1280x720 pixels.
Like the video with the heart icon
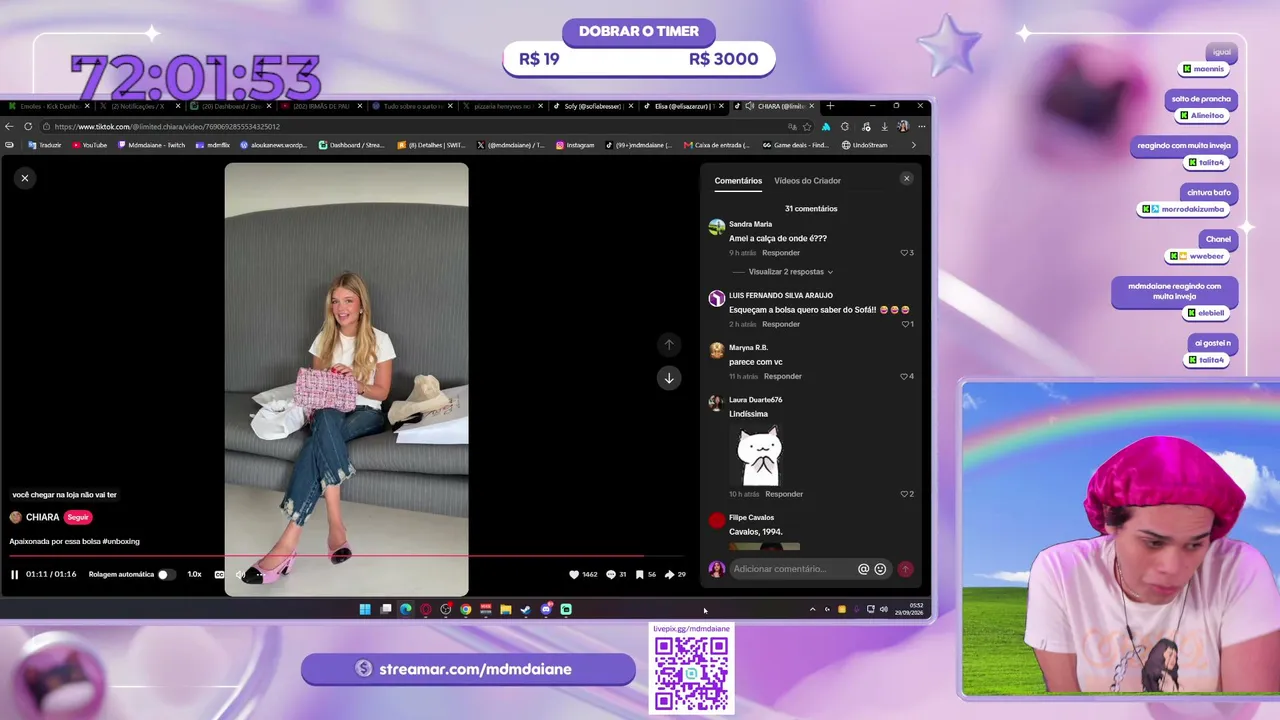[574, 574]
